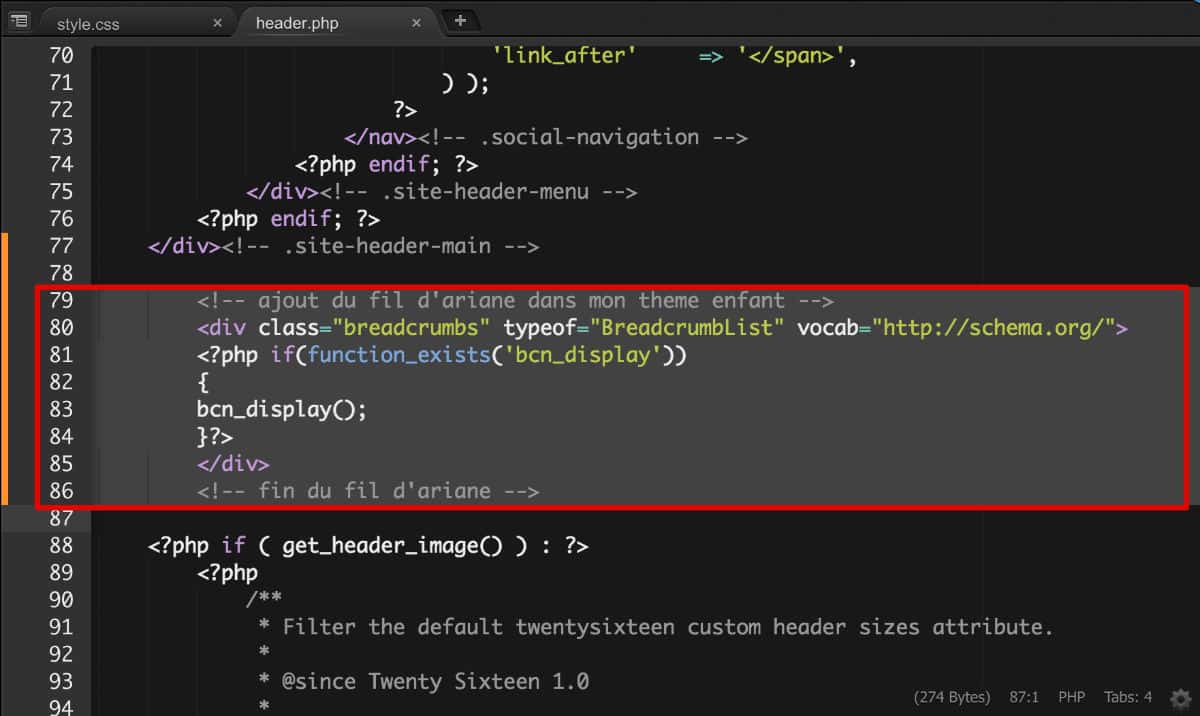Screen dimensions: 1200x716
Task: Close the header.php tab
Action: click(416, 22)
